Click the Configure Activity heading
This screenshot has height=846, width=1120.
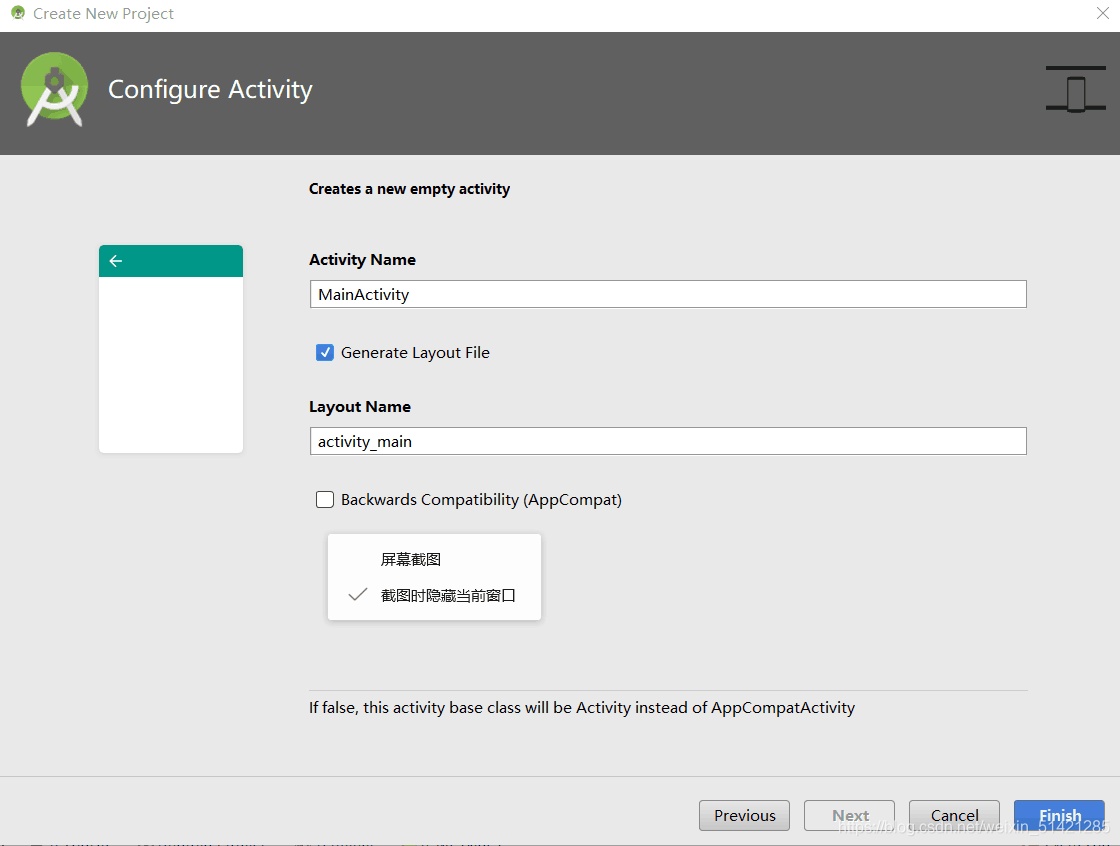210,90
